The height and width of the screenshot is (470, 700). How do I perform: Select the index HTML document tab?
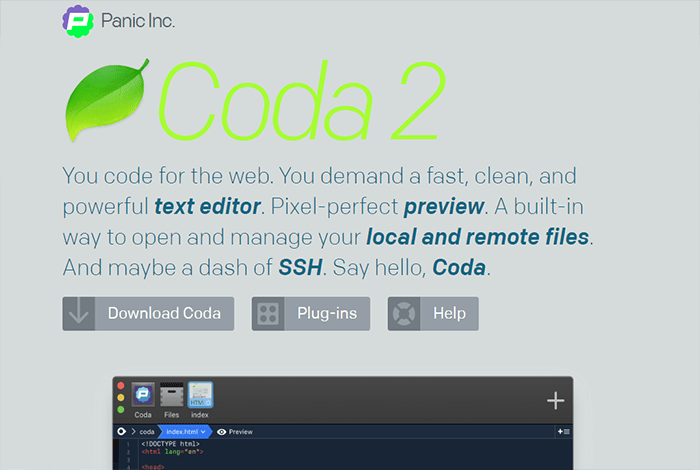click(x=200, y=395)
